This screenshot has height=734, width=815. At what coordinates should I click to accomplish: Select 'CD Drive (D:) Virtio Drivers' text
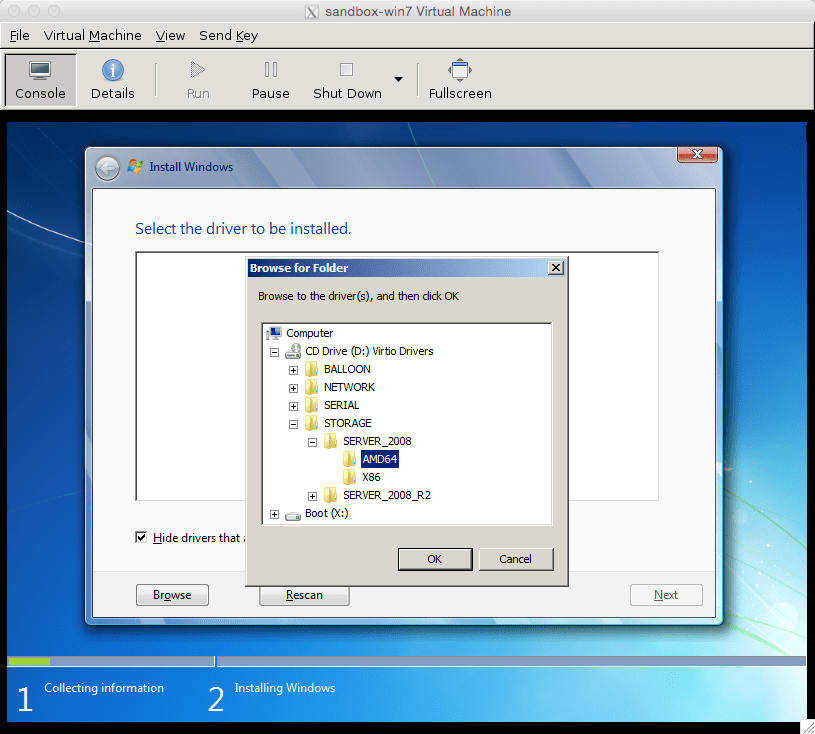pos(369,351)
